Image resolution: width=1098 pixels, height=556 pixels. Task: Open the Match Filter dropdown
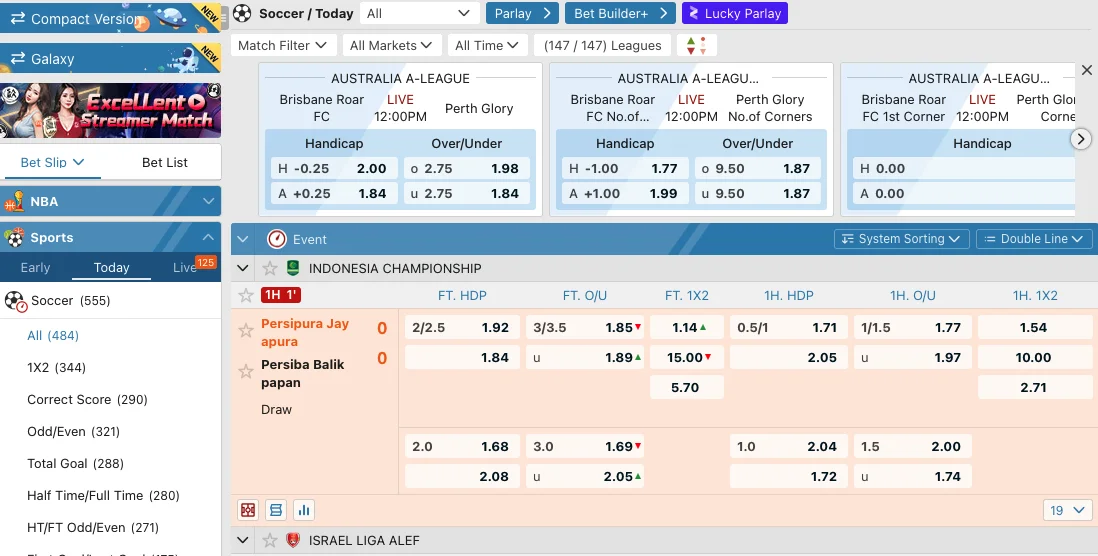[x=282, y=46]
